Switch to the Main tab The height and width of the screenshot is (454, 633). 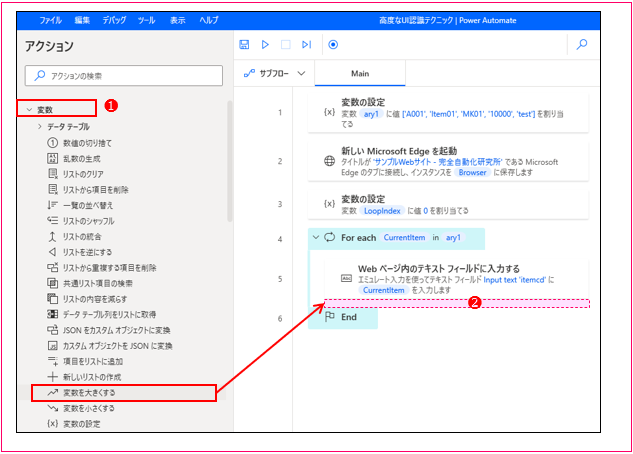[360, 73]
